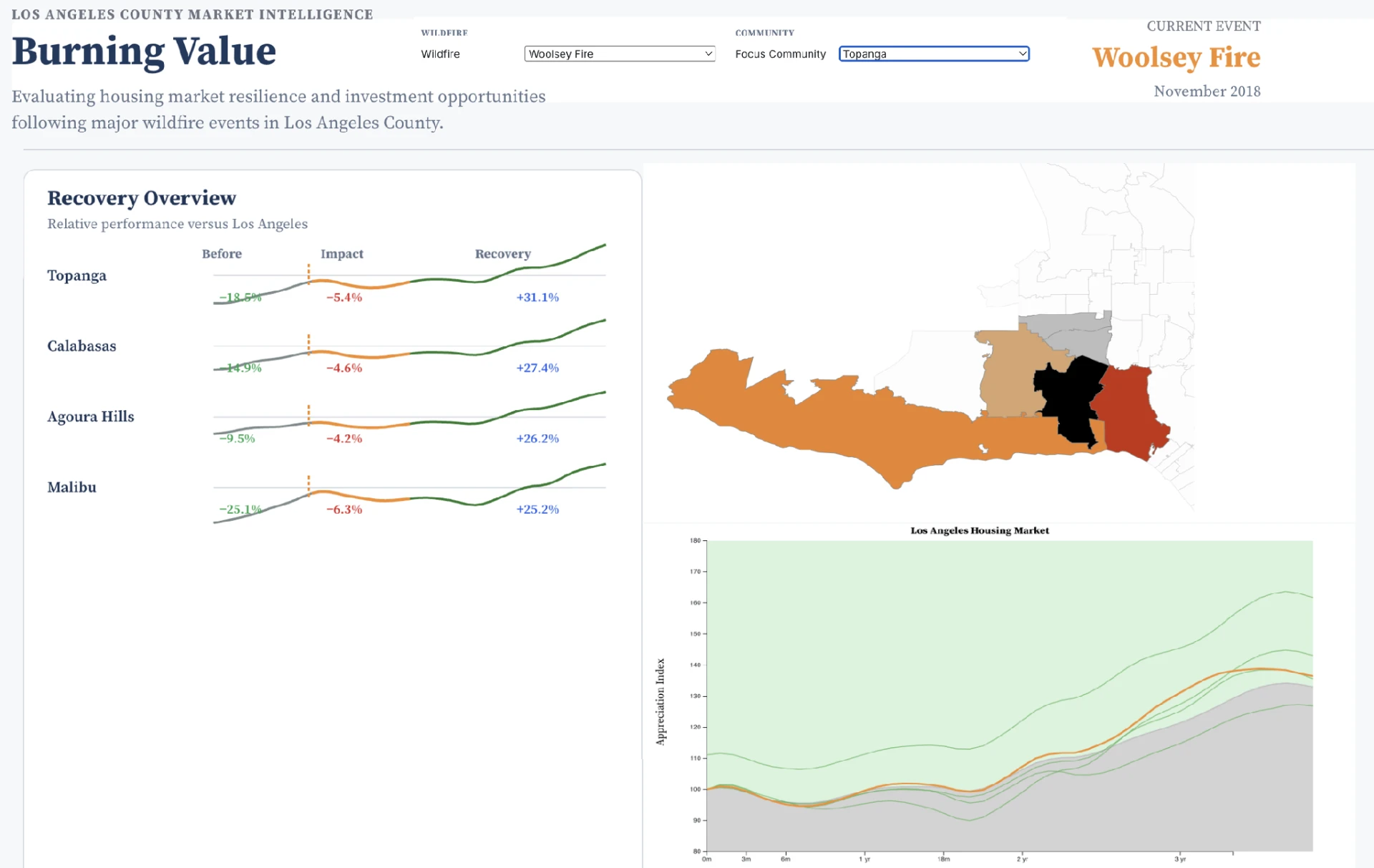
Task: Click the Burning Value title
Action: (x=144, y=52)
